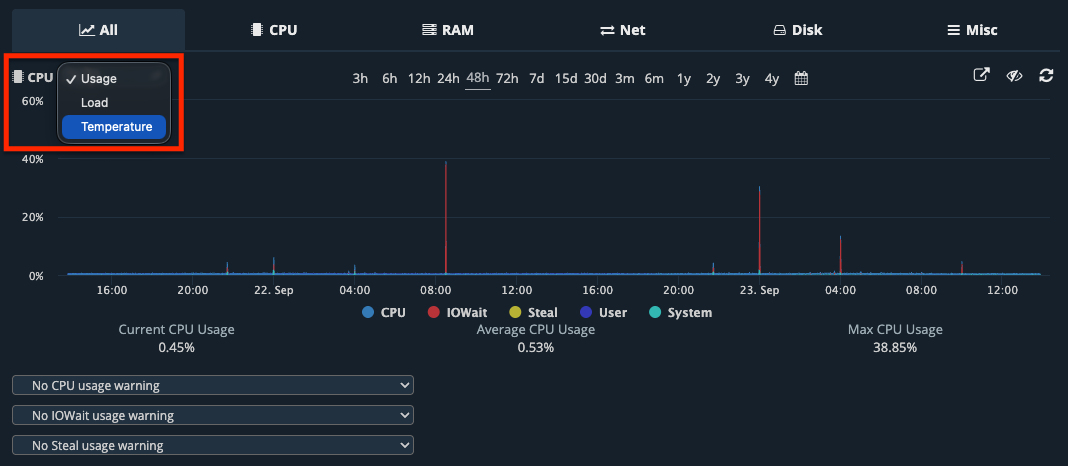Screen dimensions: 1068x466
Task: Toggle the IOWait legend series
Action: pyautogui.click(x=460, y=313)
